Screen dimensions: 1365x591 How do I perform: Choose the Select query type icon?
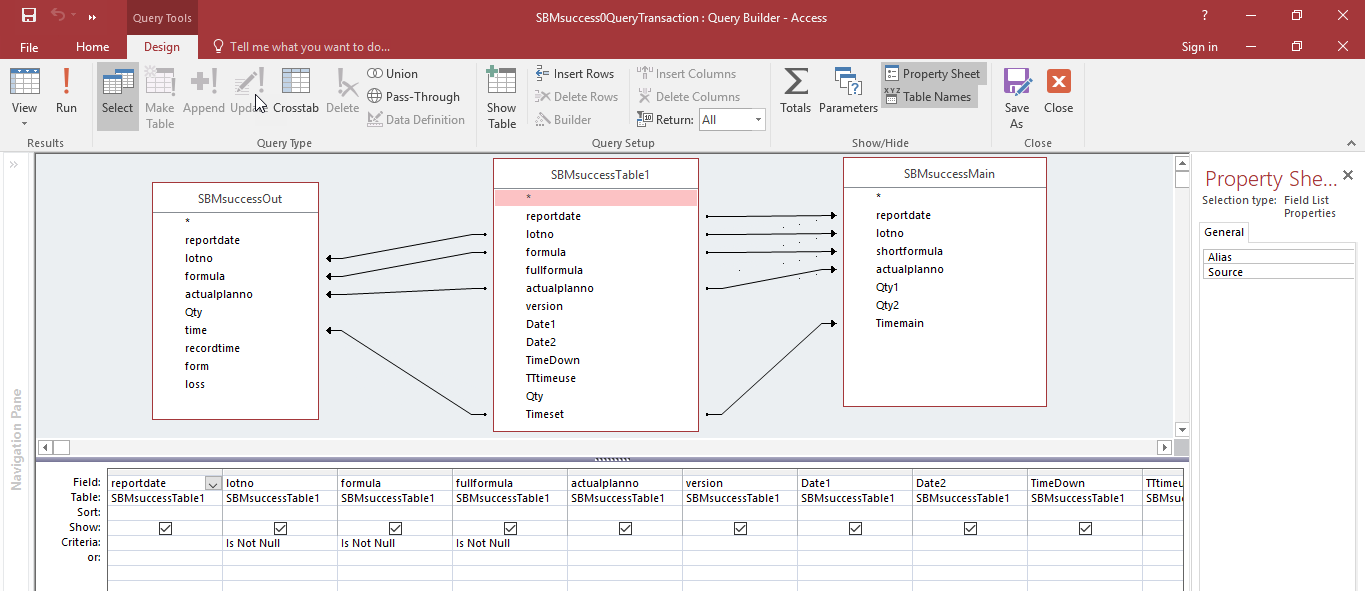point(117,95)
